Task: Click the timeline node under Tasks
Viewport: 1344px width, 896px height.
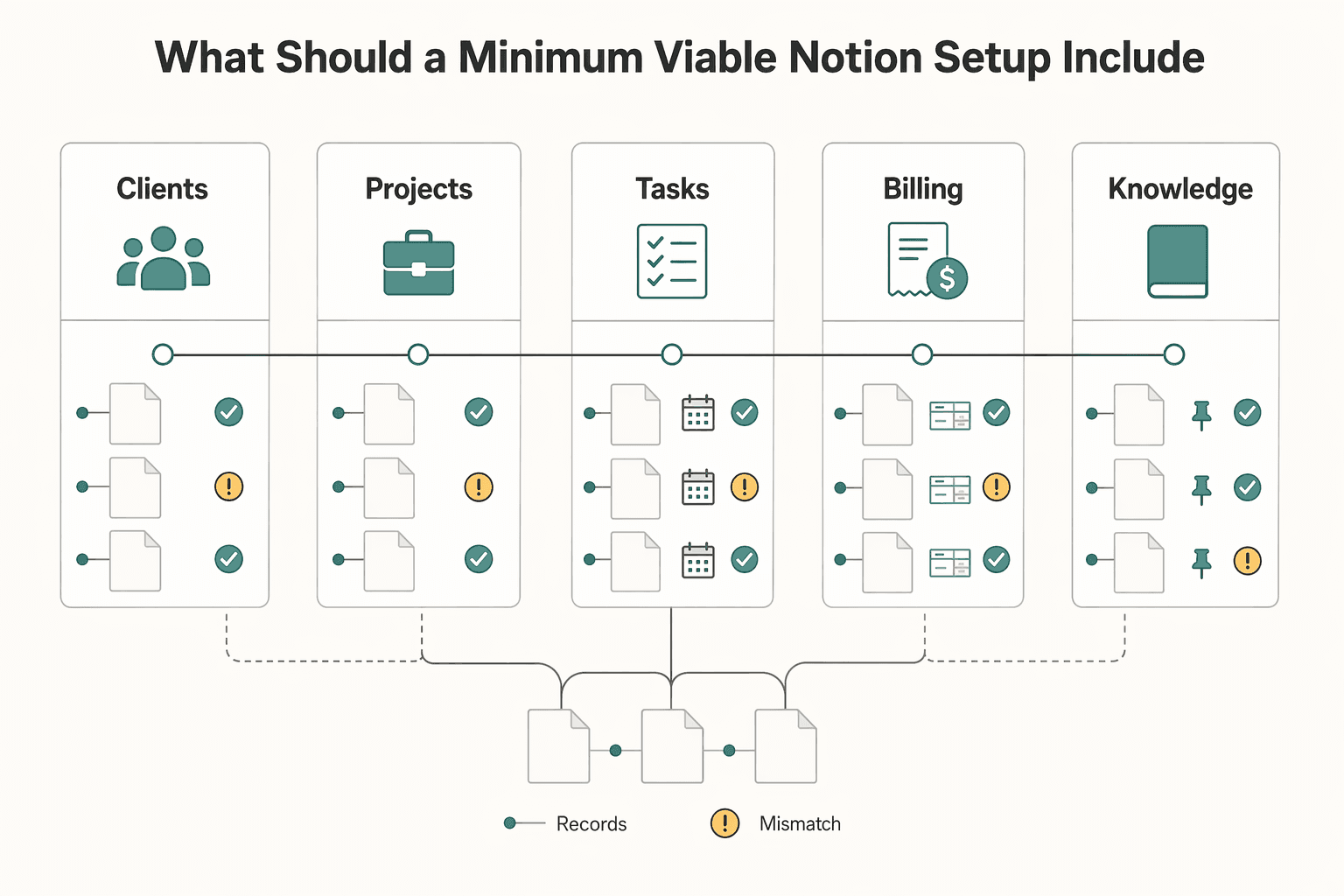Action: (672, 354)
